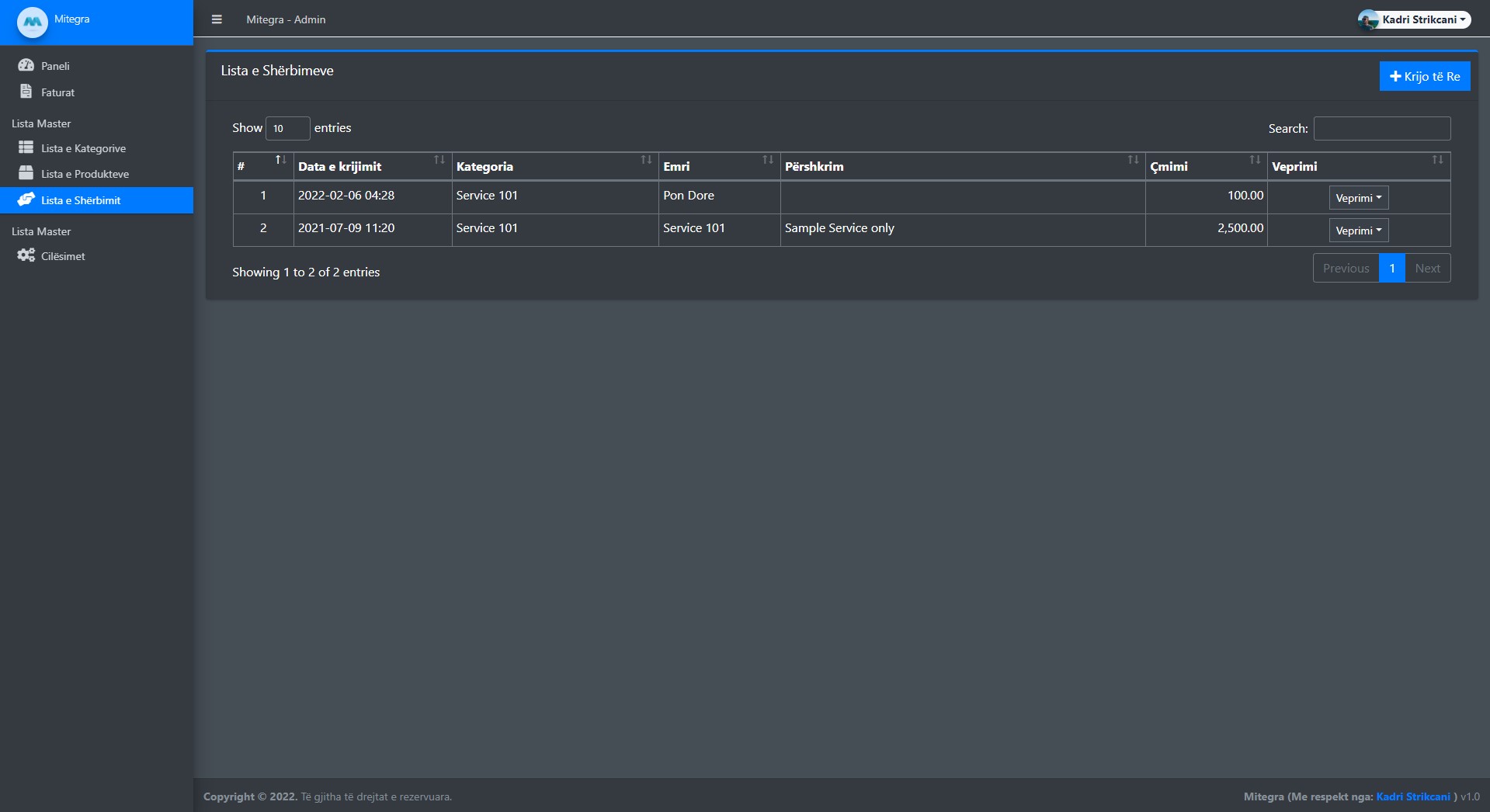Open Lista e Shërbimit menu item

pyautogui.click(x=81, y=200)
